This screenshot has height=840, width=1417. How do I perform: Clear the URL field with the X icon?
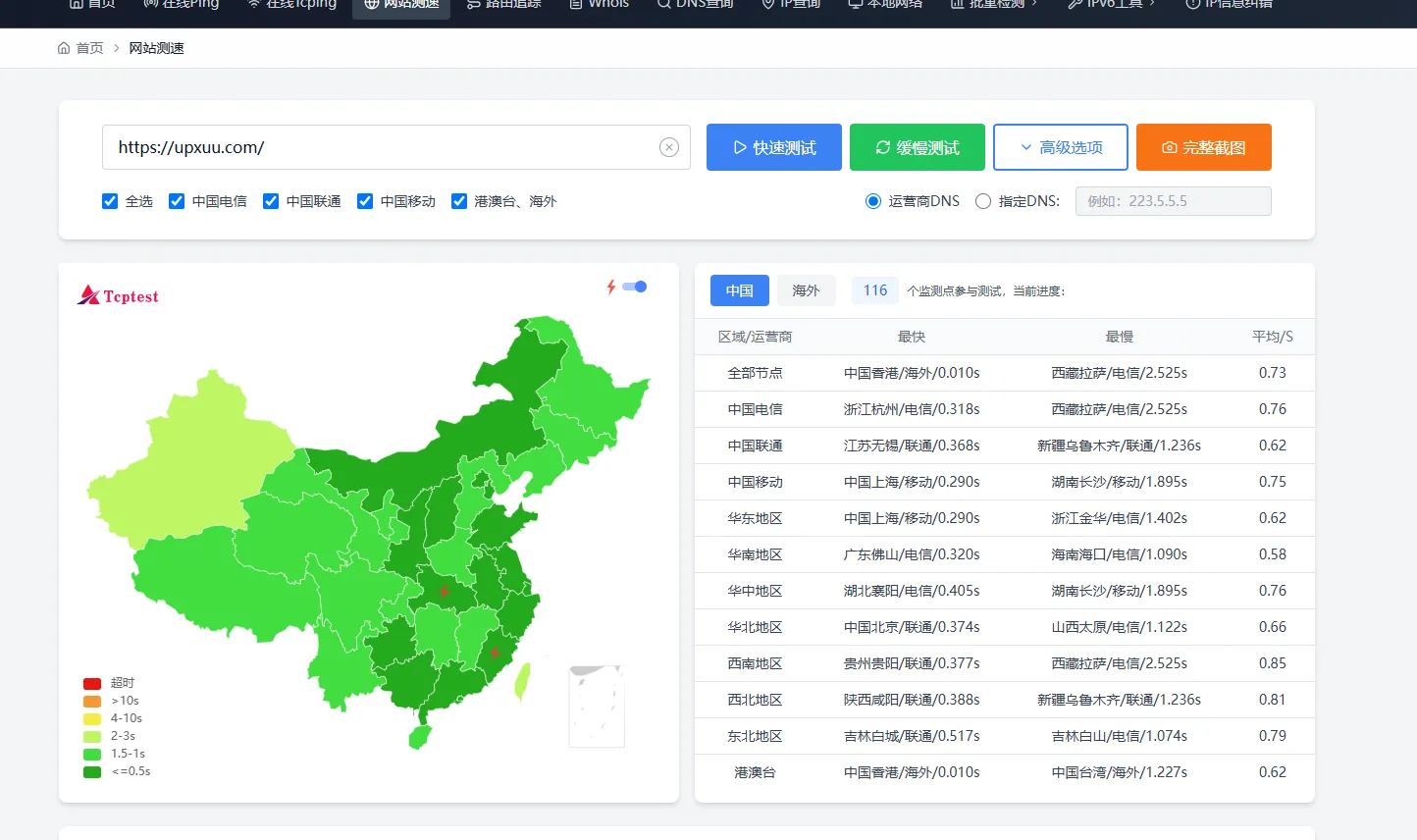click(669, 147)
